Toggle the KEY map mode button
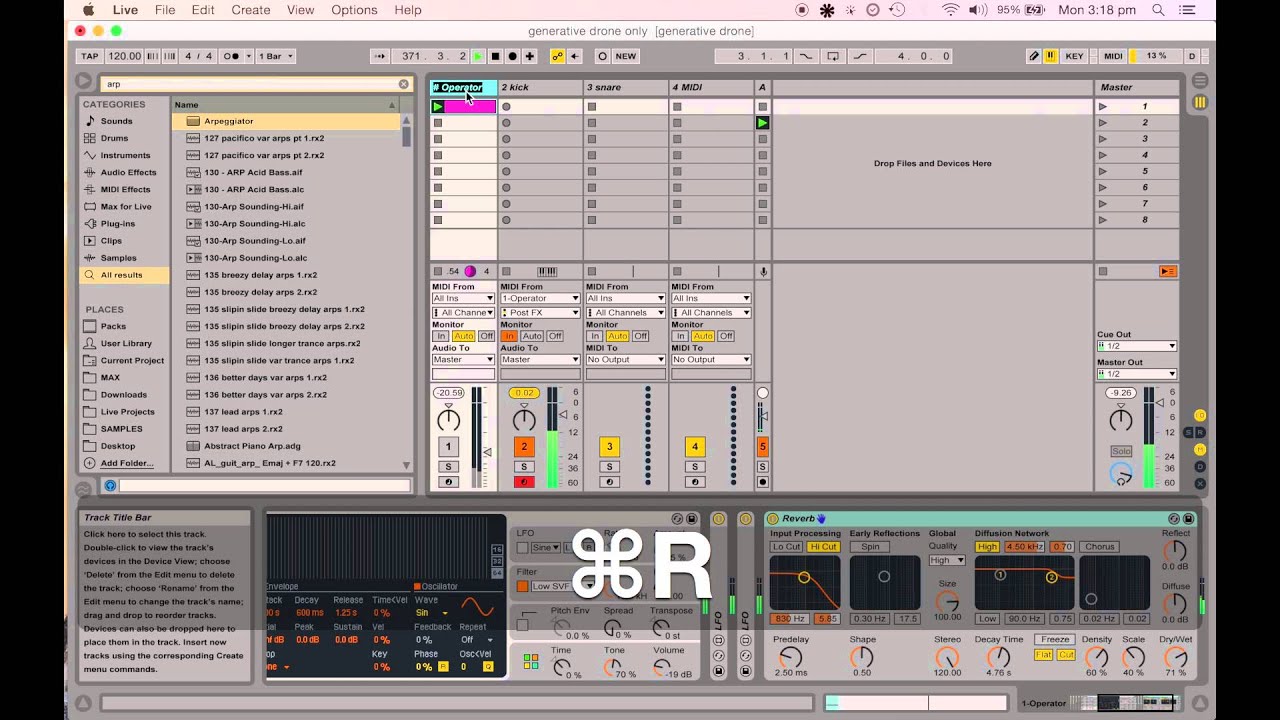This screenshot has height=720, width=1280. click(x=1074, y=56)
